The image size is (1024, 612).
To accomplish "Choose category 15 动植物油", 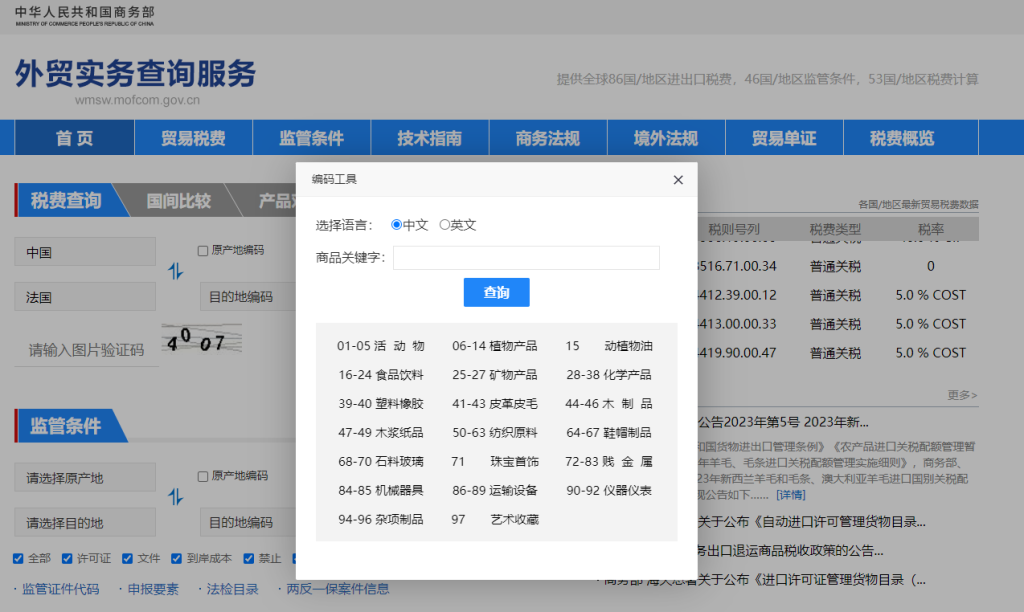I will (x=609, y=346).
